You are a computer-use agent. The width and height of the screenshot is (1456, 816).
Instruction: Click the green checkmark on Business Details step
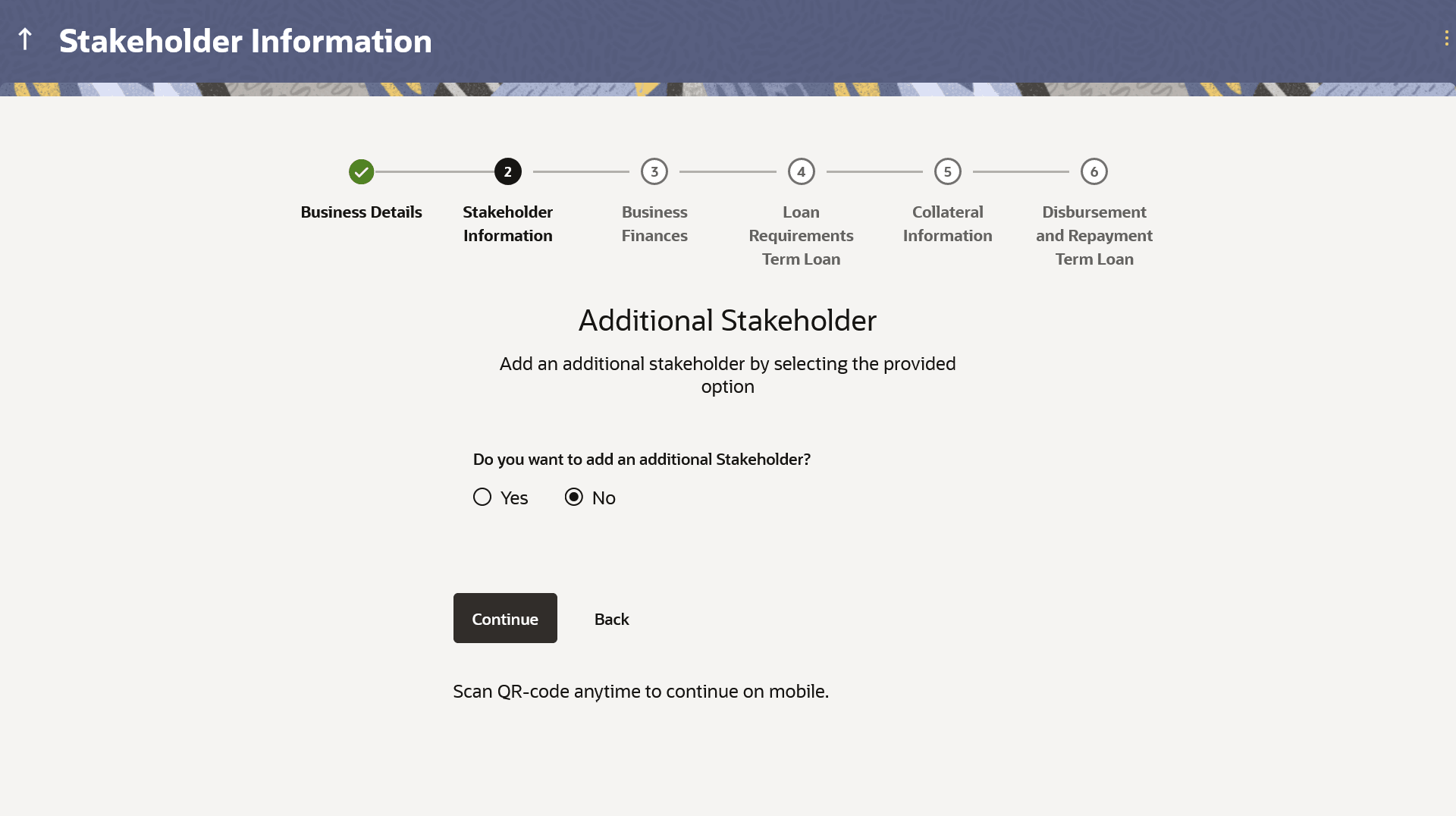pos(360,171)
